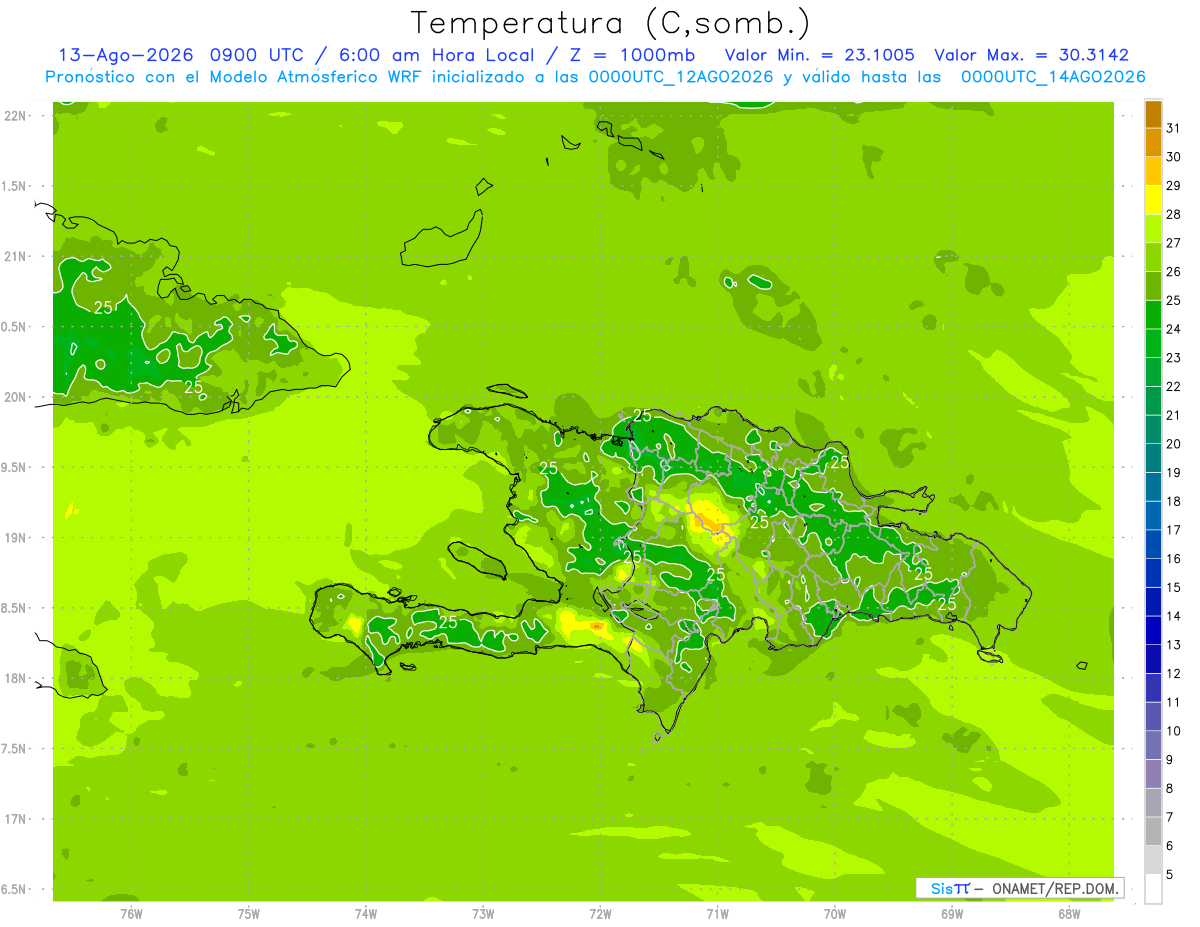Image resolution: width=1200 pixels, height=927 pixels.
Task: Click the '68W' longitude label
Action: pos(1069,913)
